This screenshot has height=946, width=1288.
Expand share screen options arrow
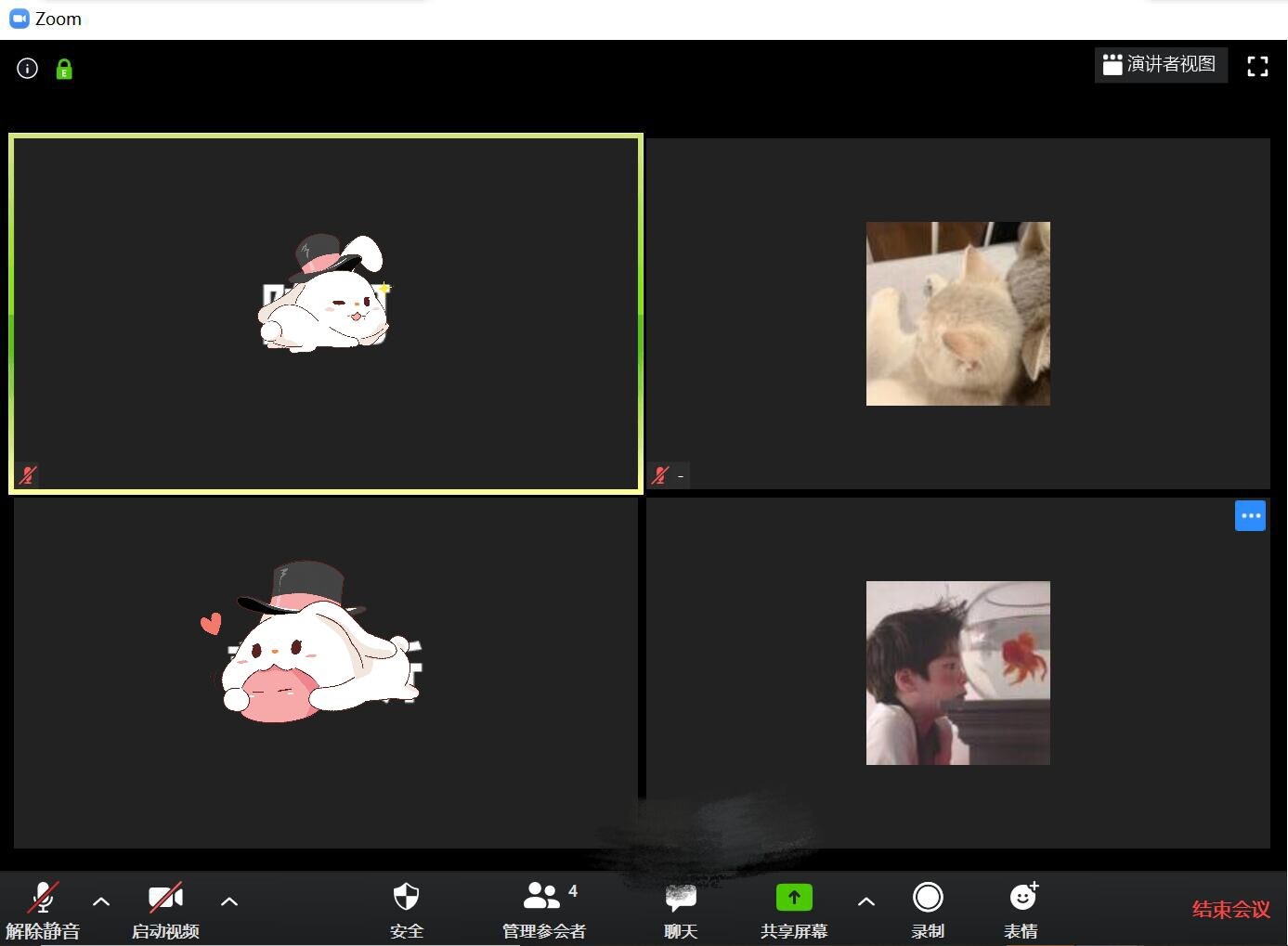coord(865,901)
